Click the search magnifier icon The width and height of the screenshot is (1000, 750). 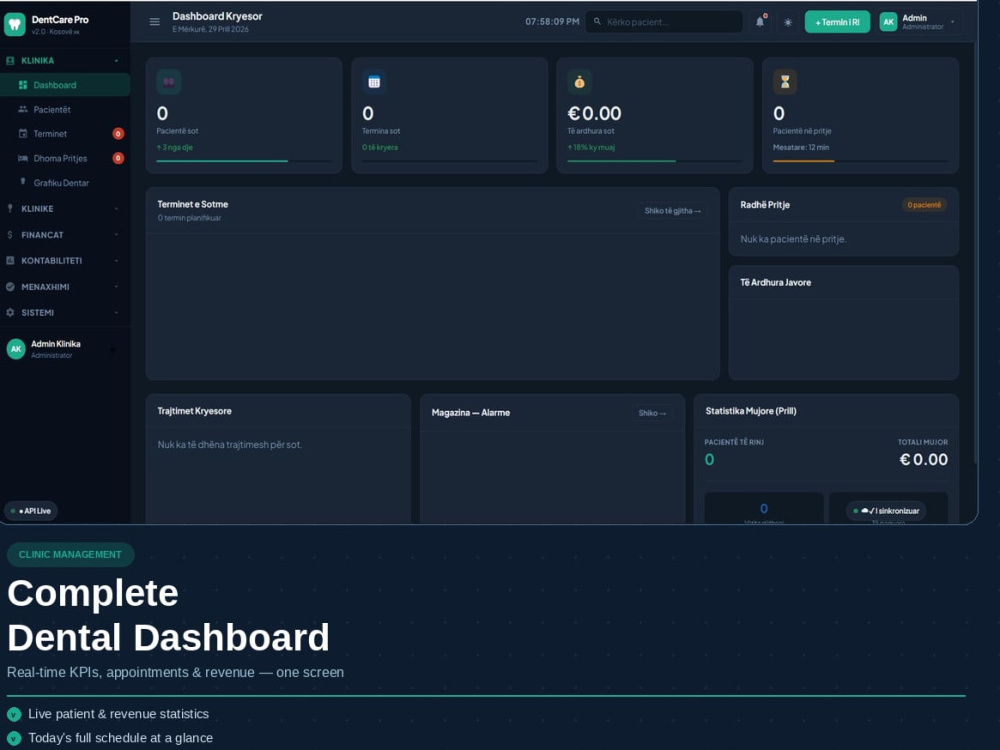point(598,22)
